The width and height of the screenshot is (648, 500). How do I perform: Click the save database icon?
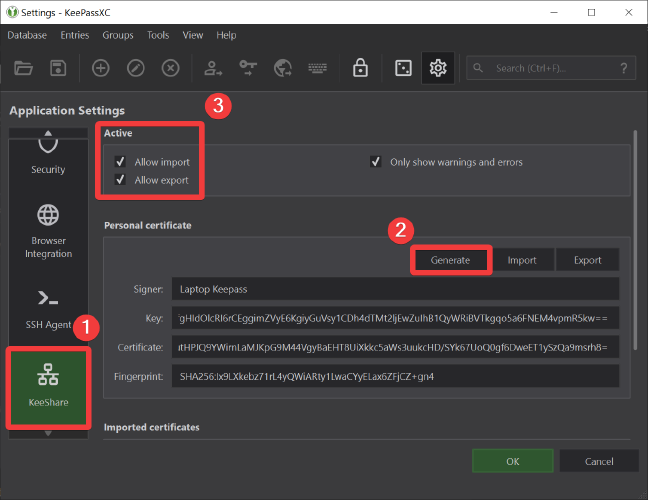pos(59,68)
